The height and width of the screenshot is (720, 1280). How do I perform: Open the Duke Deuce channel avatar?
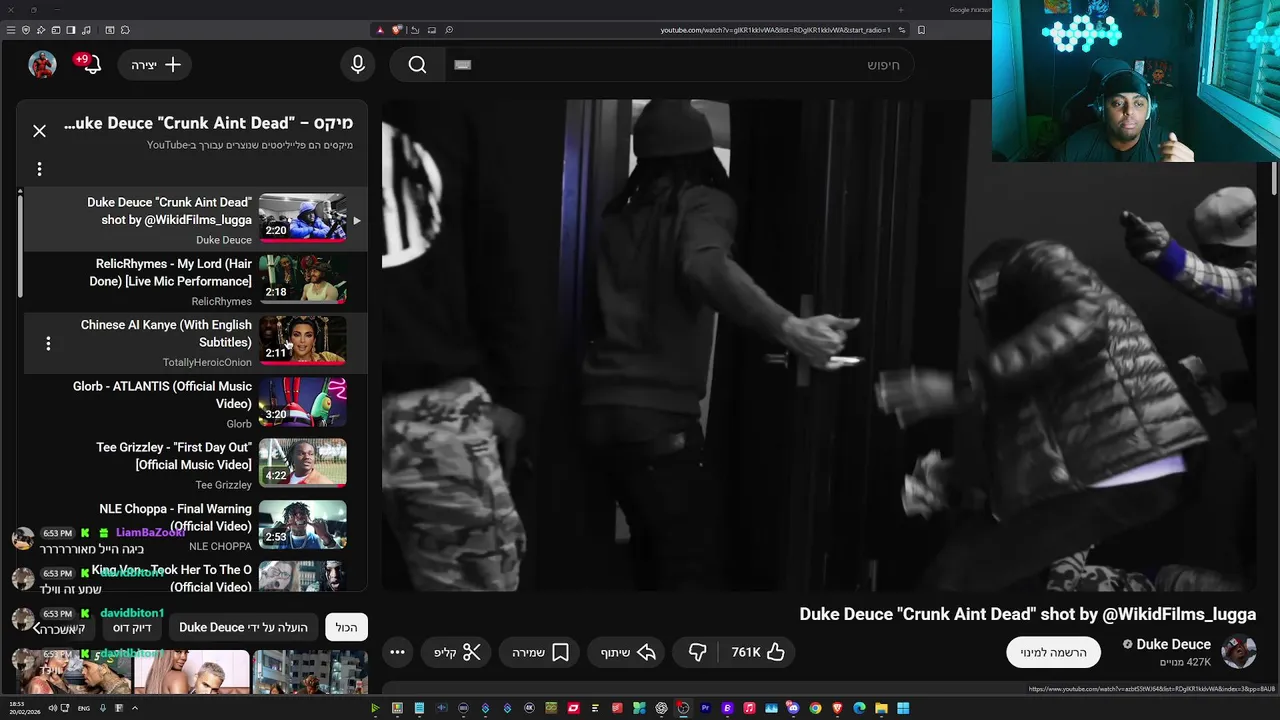point(1239,652)
